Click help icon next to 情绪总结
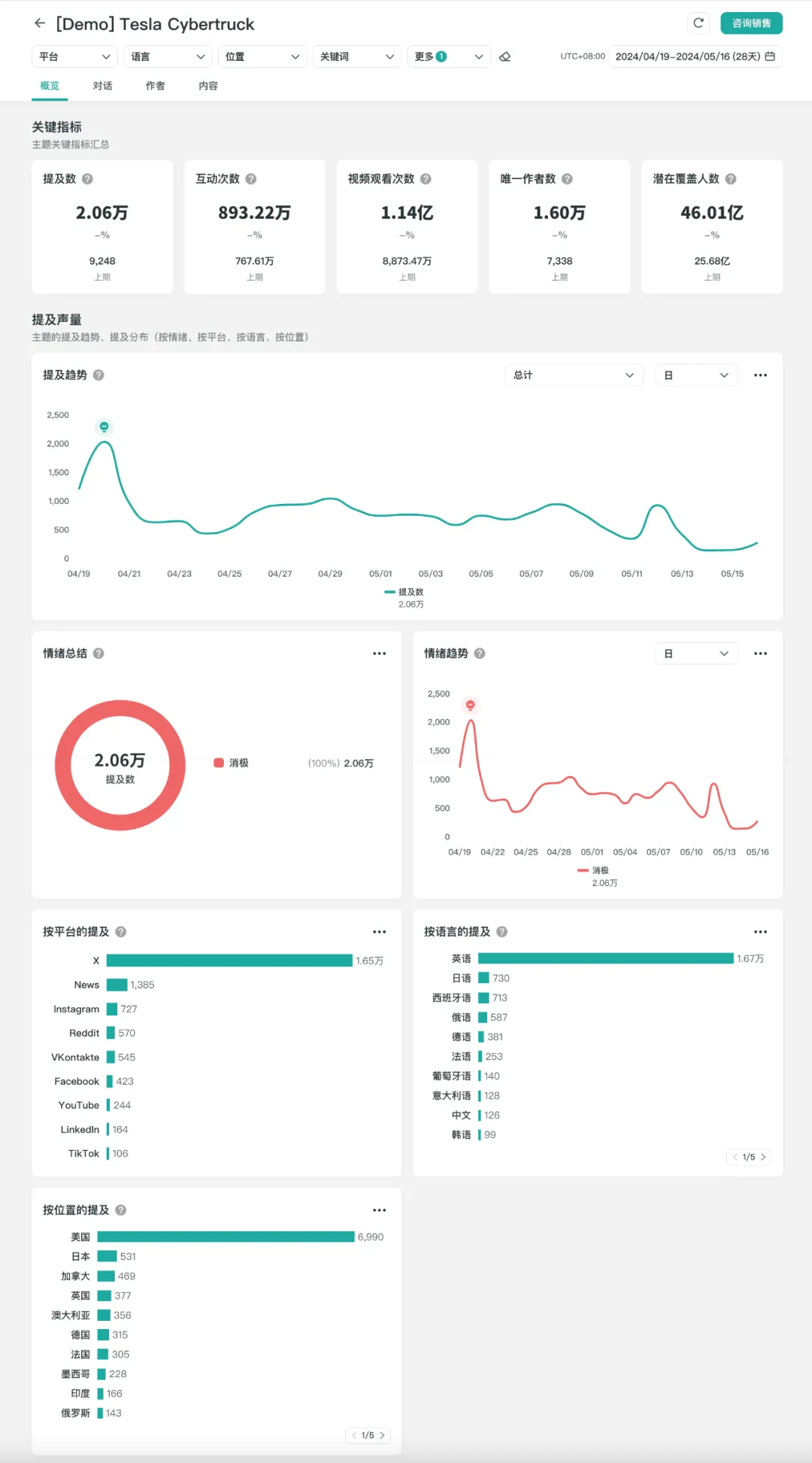This screenshot has height=1463, width=812. point(98,654)
